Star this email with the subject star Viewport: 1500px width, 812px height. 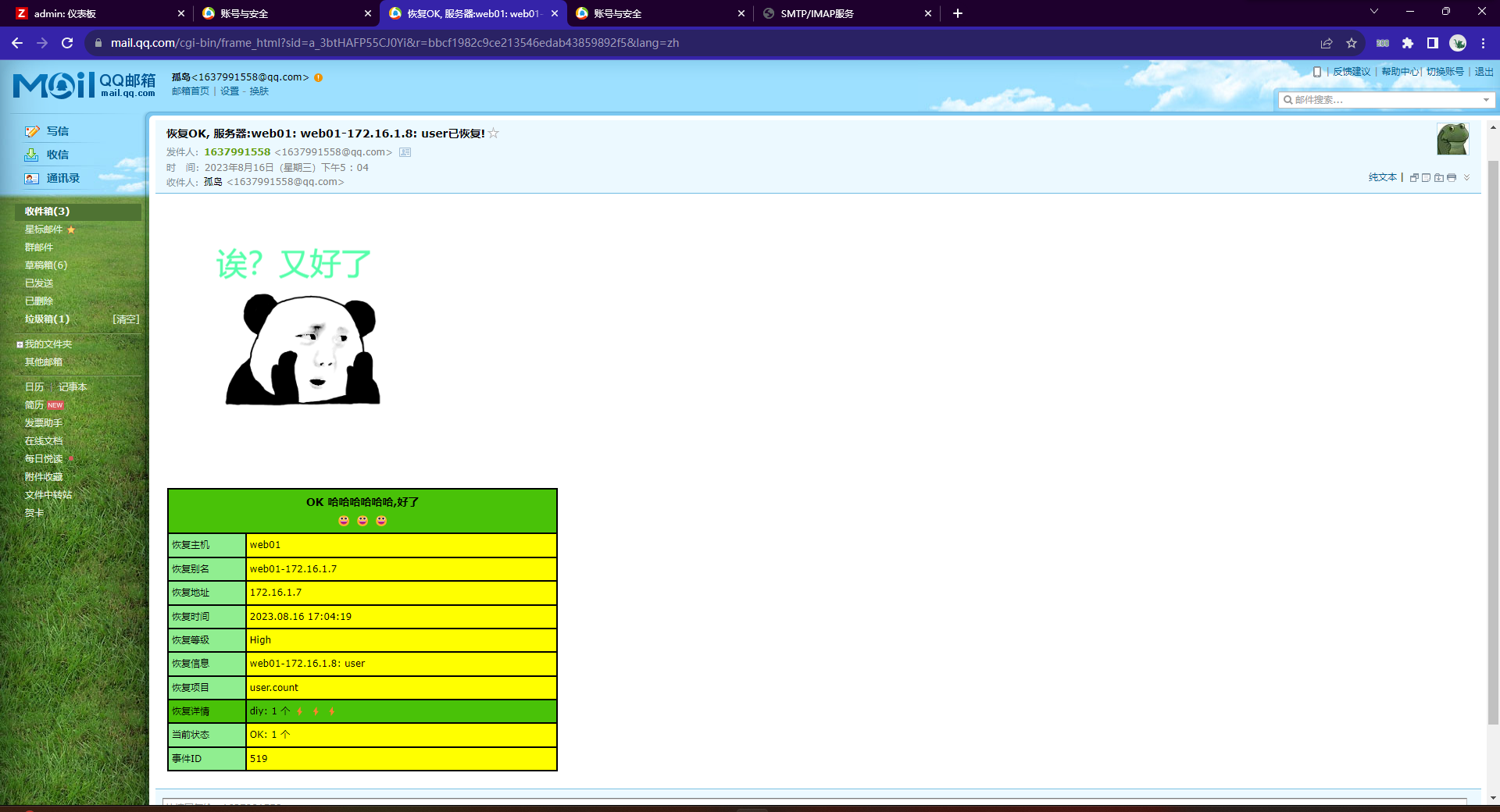(x=494, y=134)
